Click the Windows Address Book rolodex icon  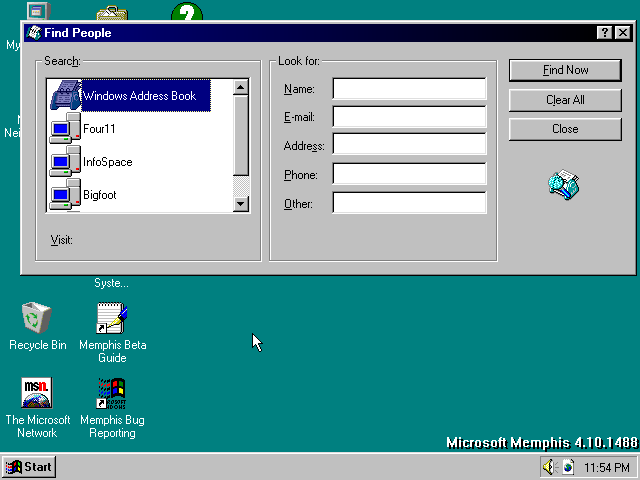pos(65,96)
